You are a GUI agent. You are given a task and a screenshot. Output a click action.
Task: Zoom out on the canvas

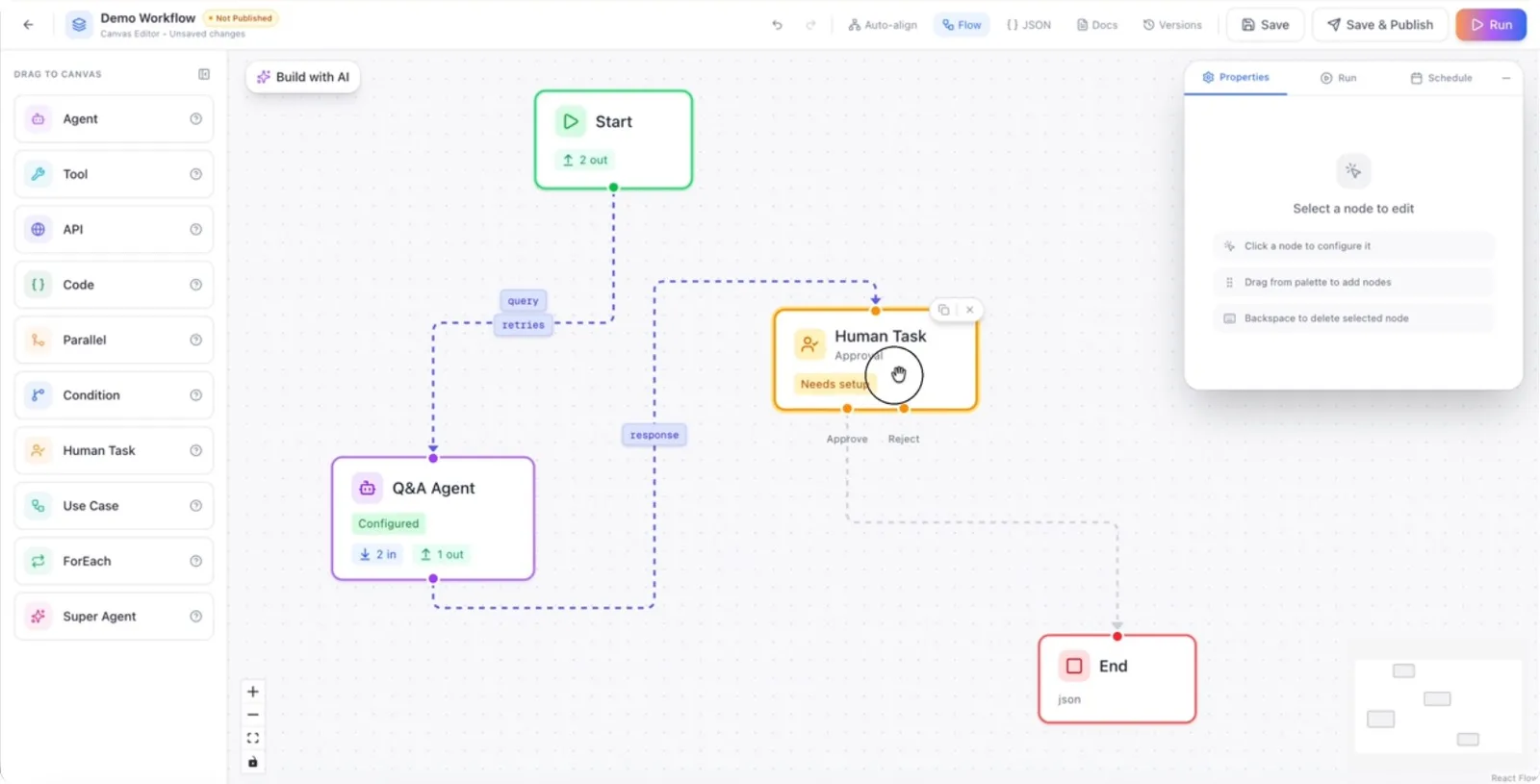pyautogui.click(x=253, y=715)
